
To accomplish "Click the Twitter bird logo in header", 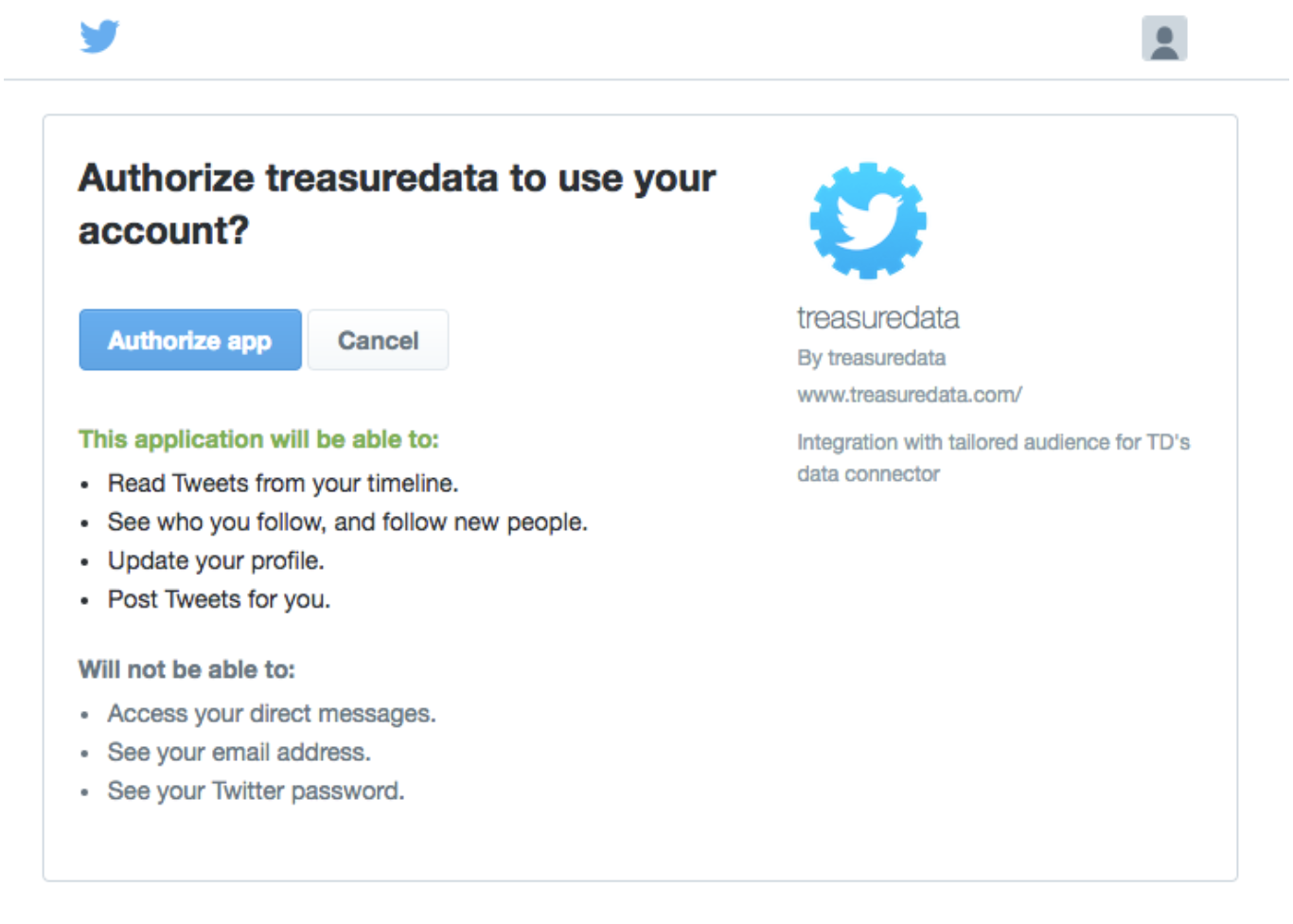I will coord(99,37).
